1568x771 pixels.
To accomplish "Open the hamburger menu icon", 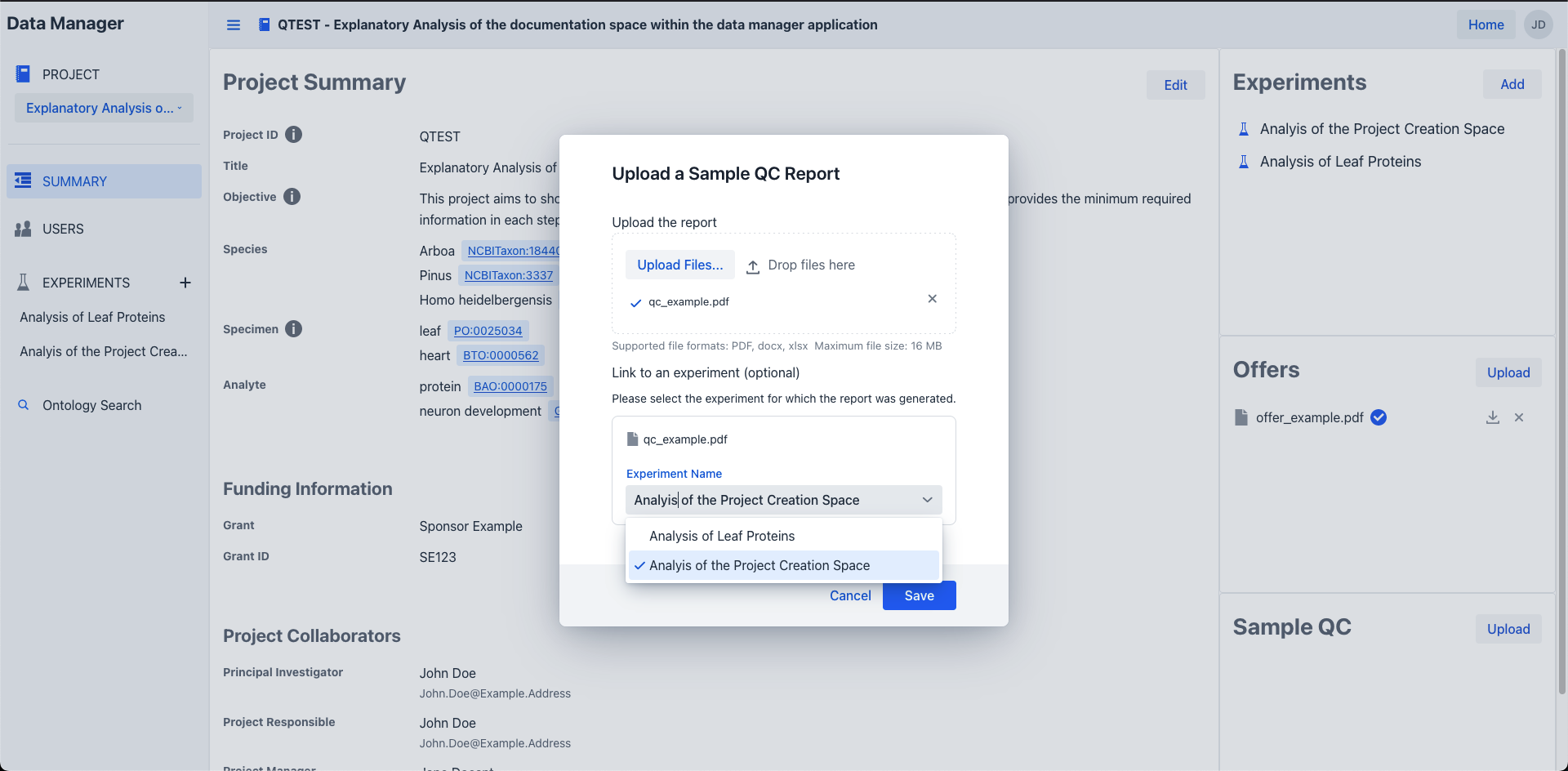I will 234,25.
